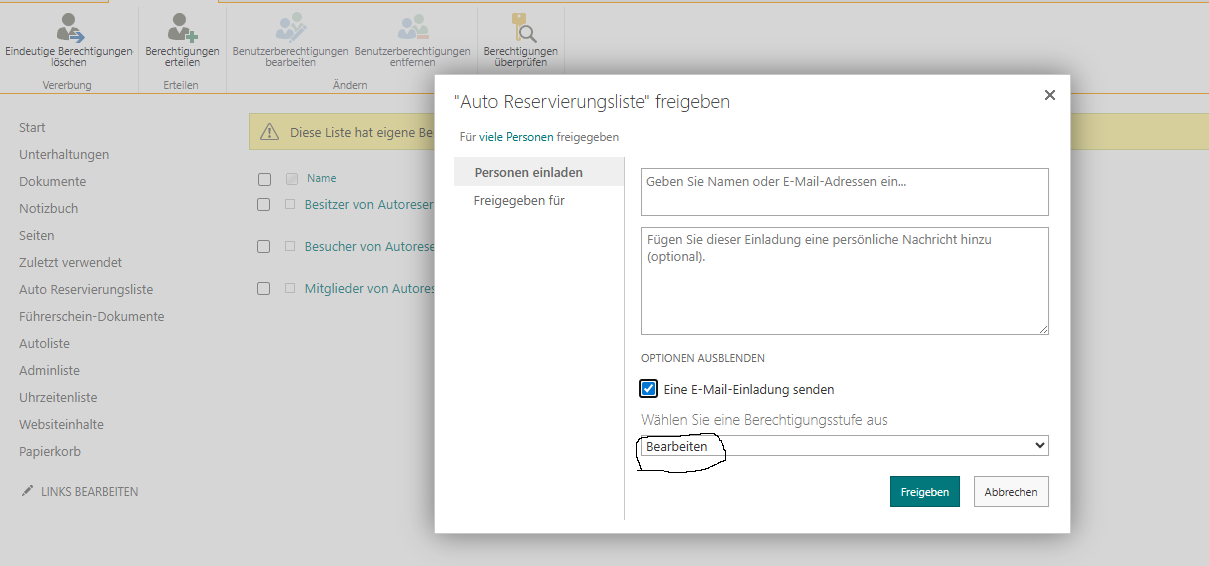
Task: Open Dokumente in left navigation
Action: click(x=52, y=181)
